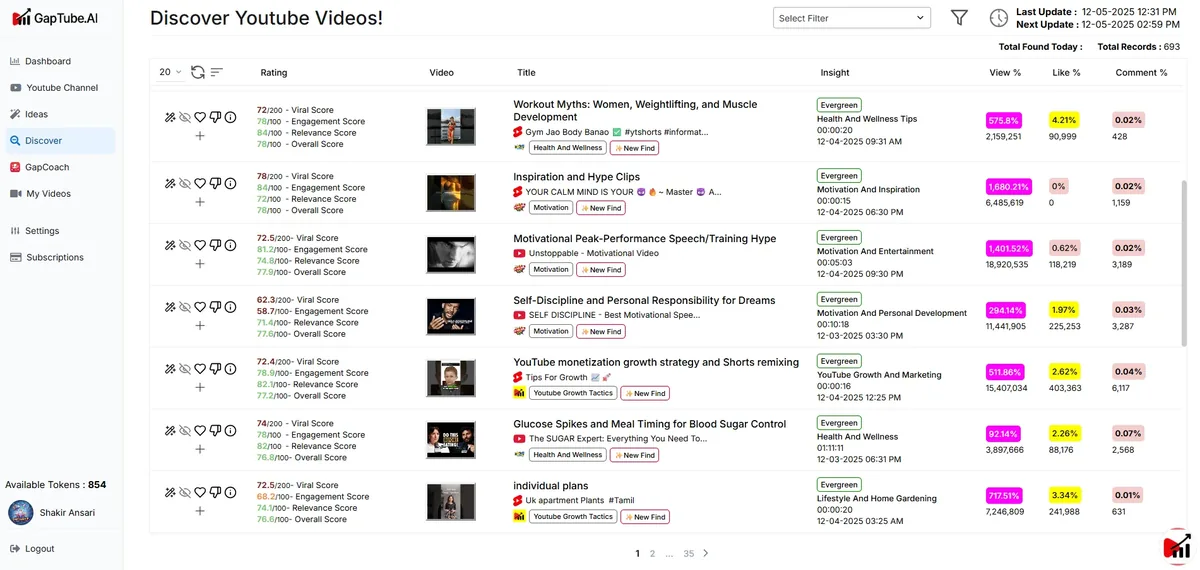Hide YouTube monetization growth row with eye icon
Image resolution: width=1200 pixels, height=570 pixels.
tap(185, 369)
